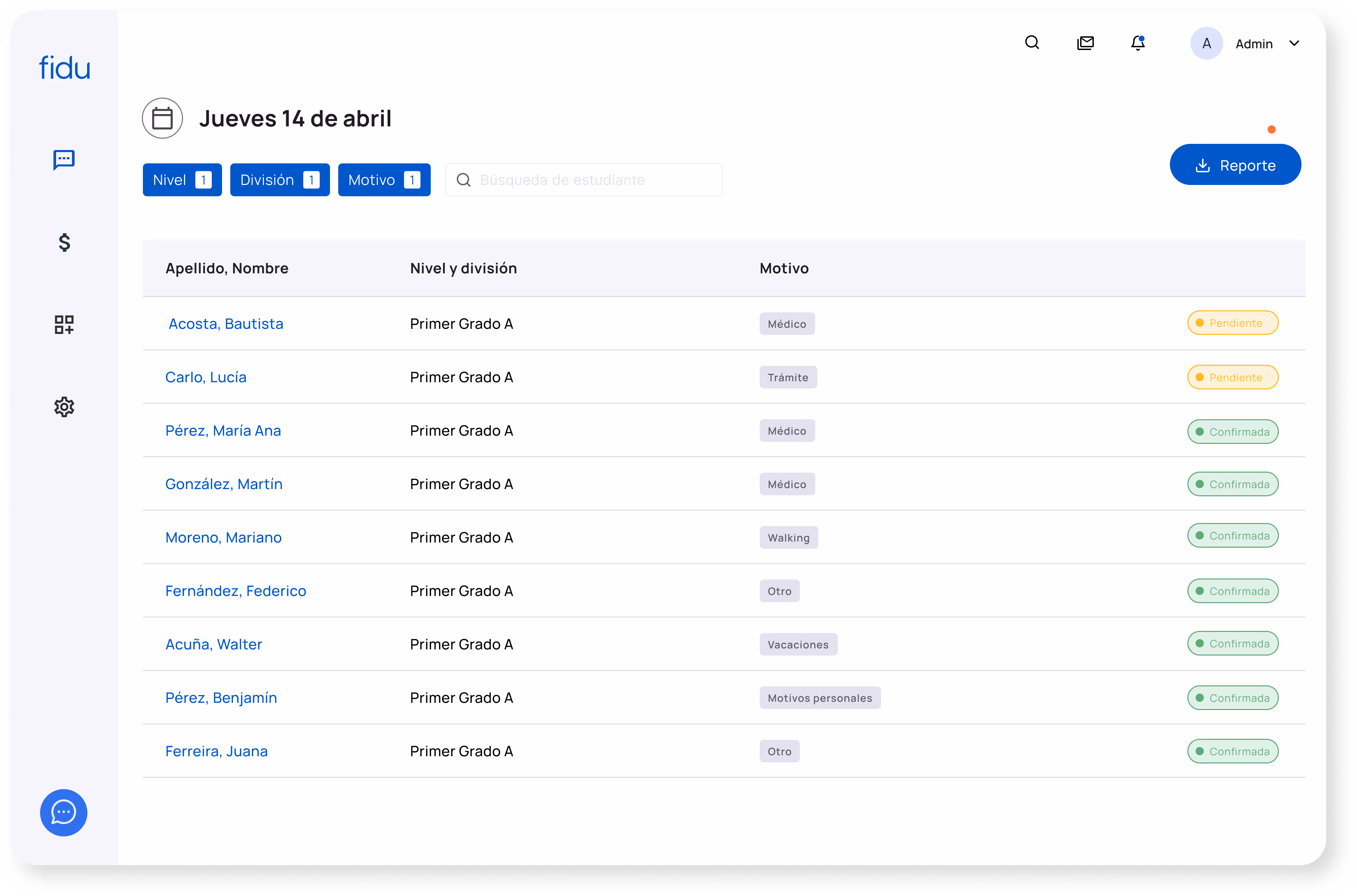Click the calendar date picker icon
The image size is (1357, 896).
click(162, 118)
